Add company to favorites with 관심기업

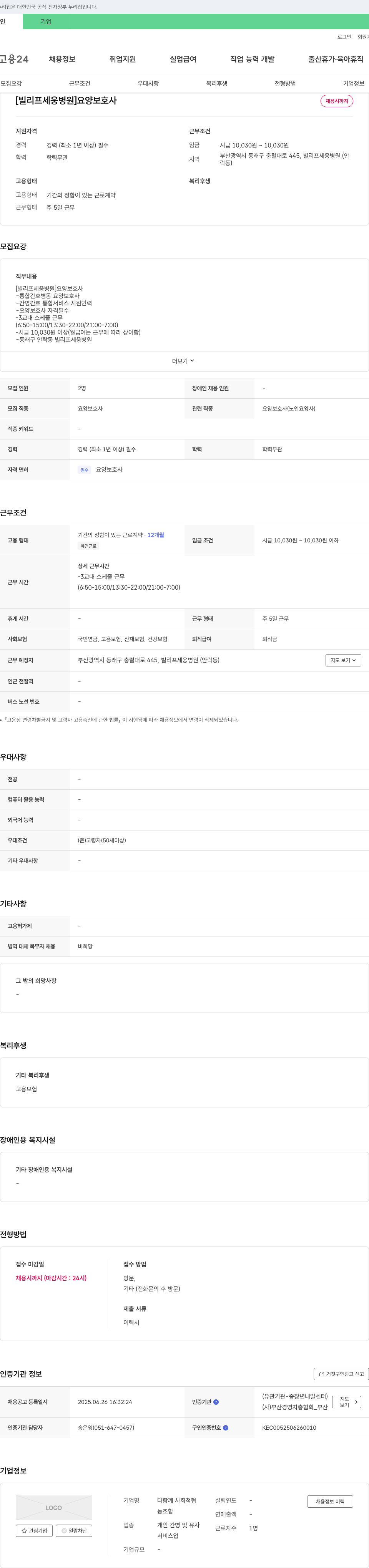click(34, 1530)
